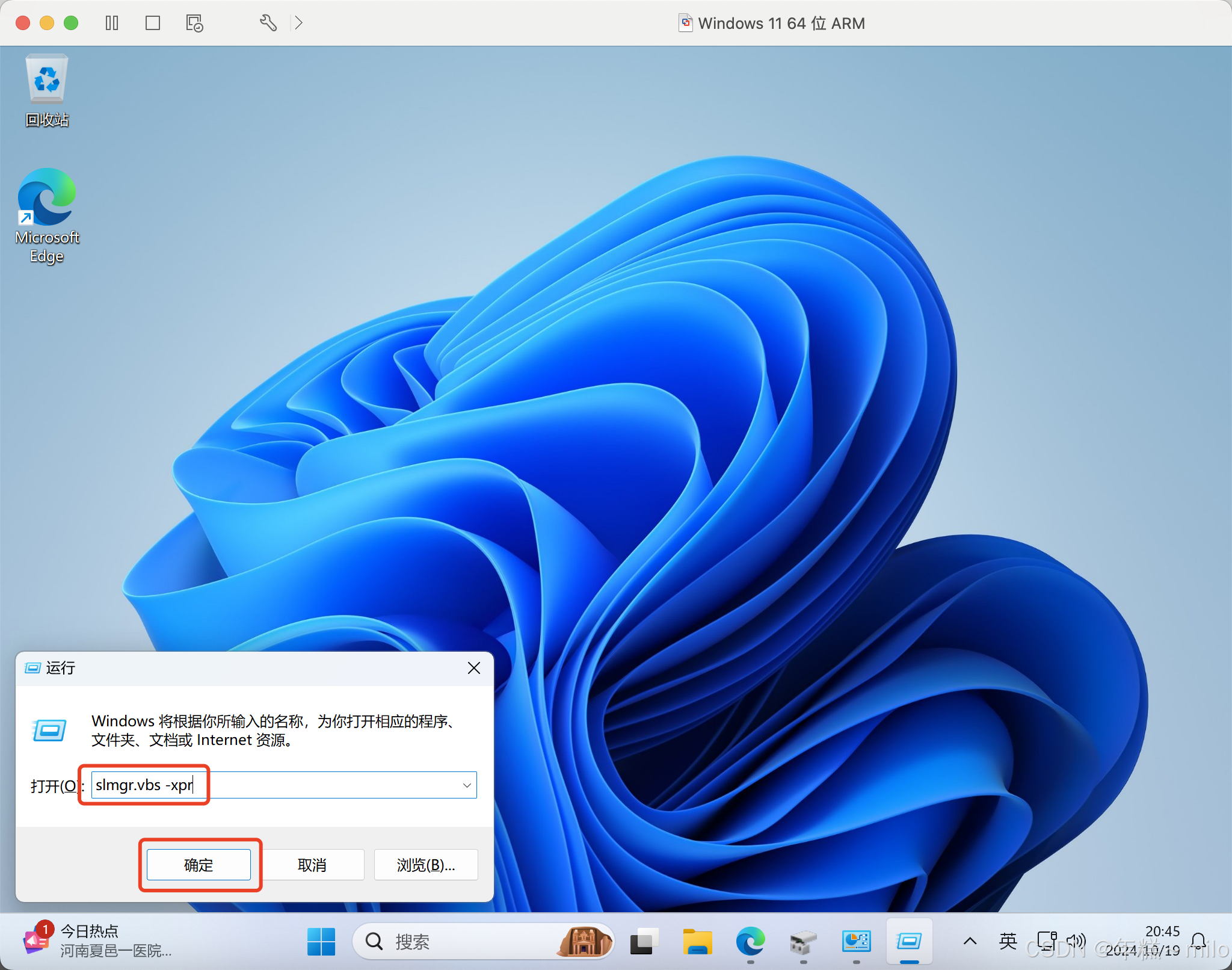Open Task View in taskbar
The height and width of the screenshot is (970, 1232).
point(644,941)
